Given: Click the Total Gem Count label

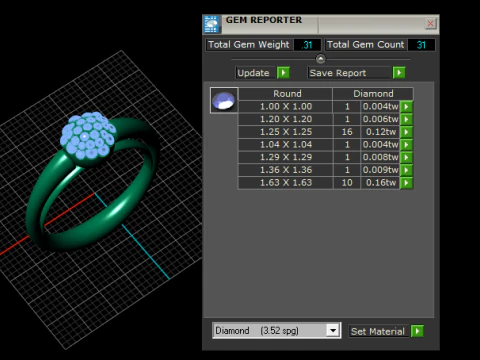Looking at the screenshot, I should pyautogui.click(x=365, y=45).
